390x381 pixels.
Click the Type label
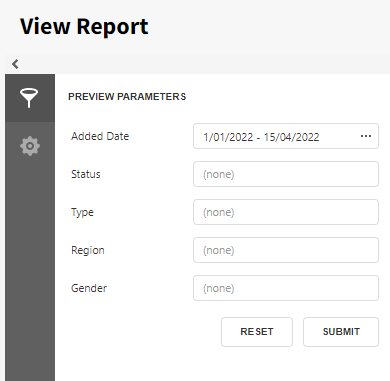(82, 212)
